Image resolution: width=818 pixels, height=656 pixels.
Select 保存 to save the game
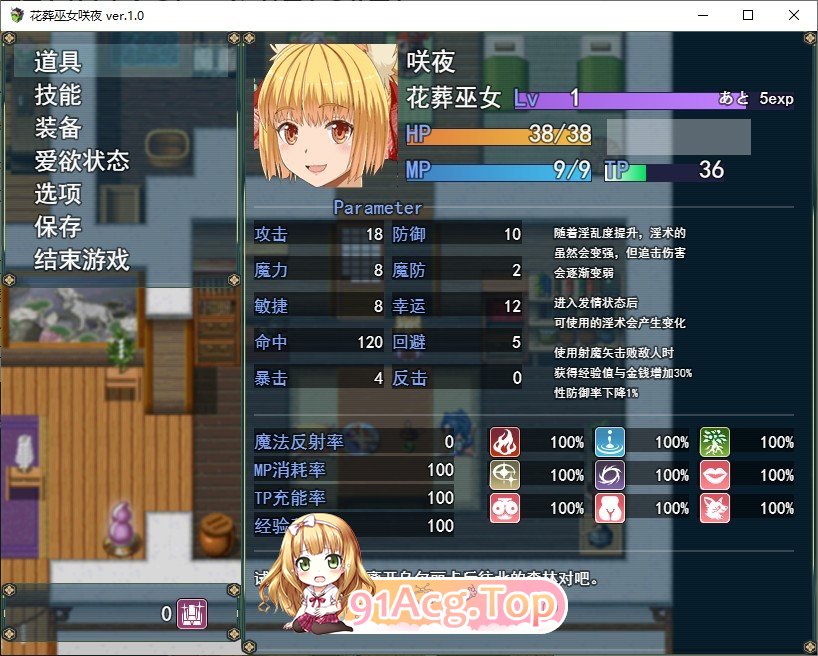(58, 227)
